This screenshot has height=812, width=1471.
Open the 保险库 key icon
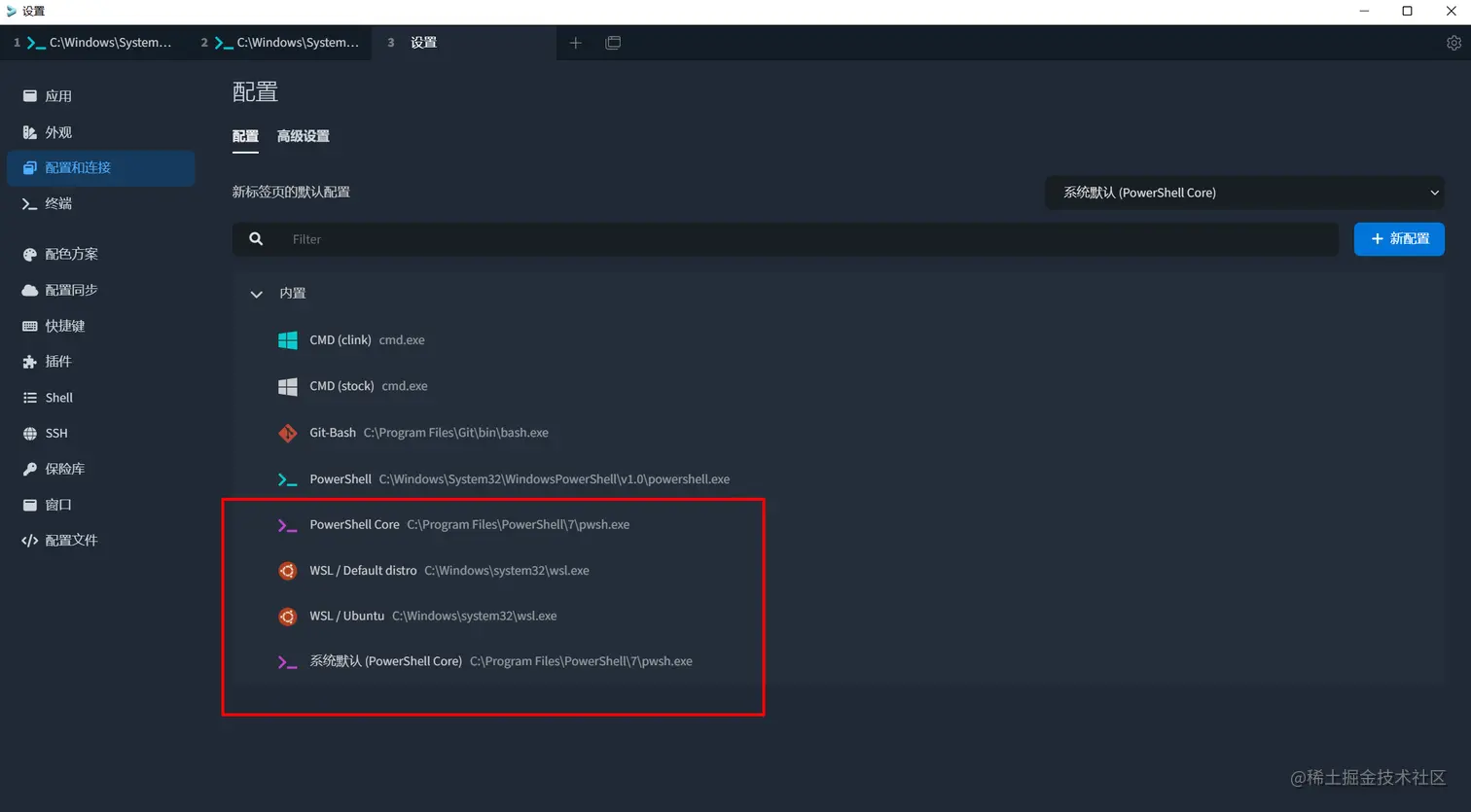click(30, 470)
